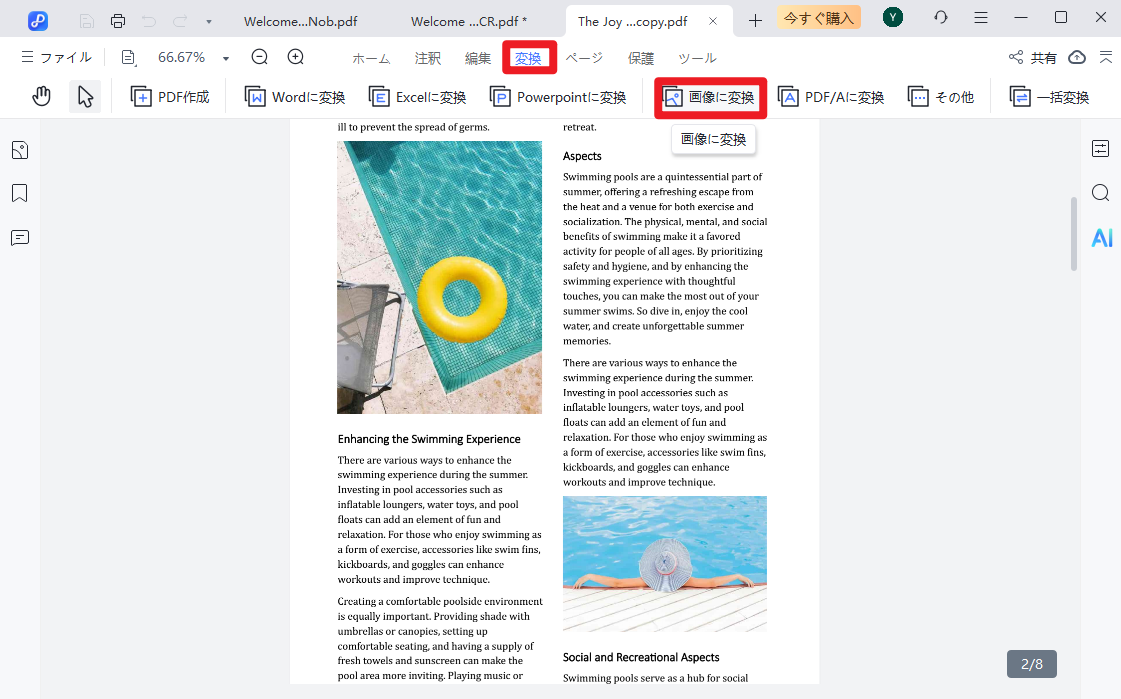
Task: Expand the quick access toolbar dropdown arrow
Action: coord(208,21)
